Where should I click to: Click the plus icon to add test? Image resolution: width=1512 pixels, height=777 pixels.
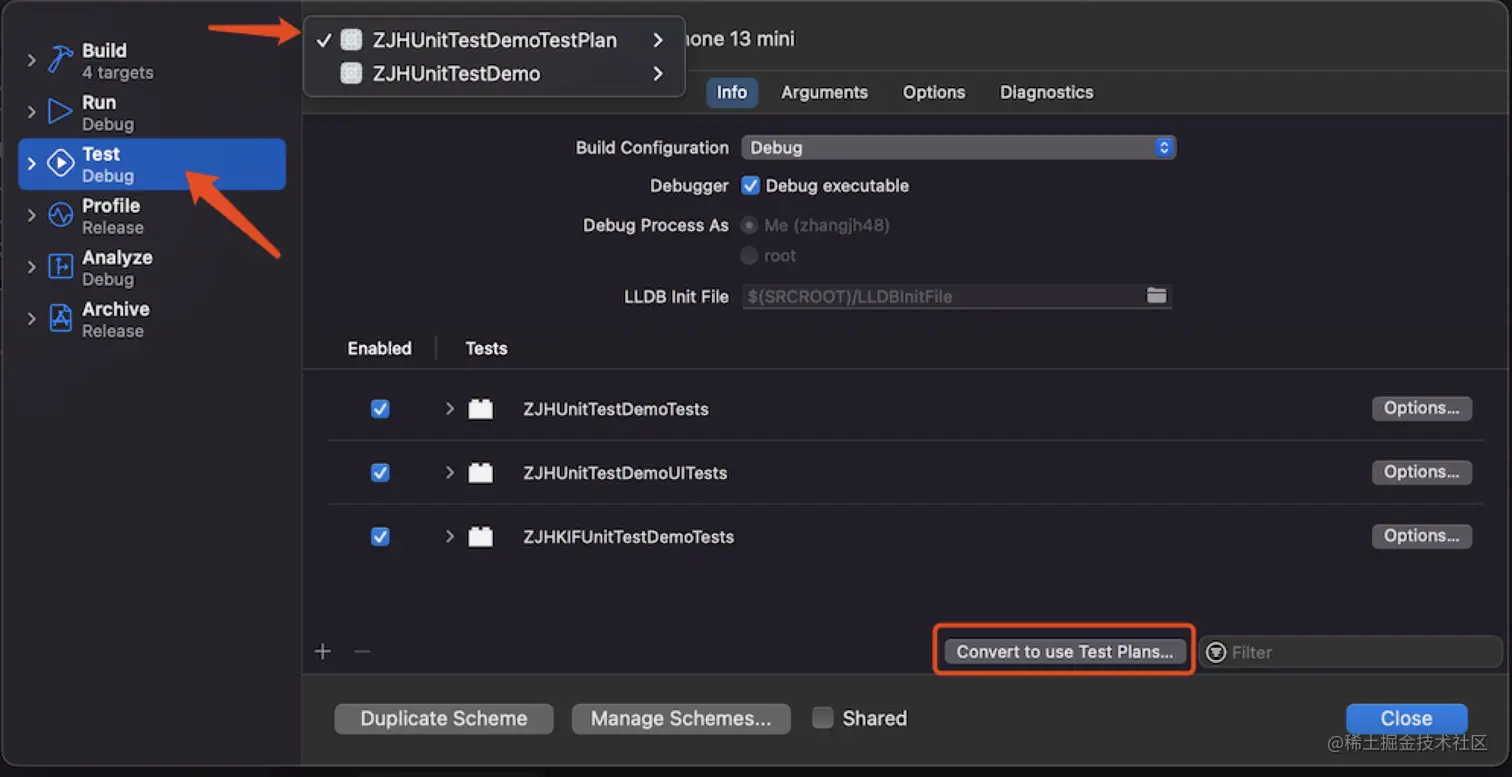323,652
